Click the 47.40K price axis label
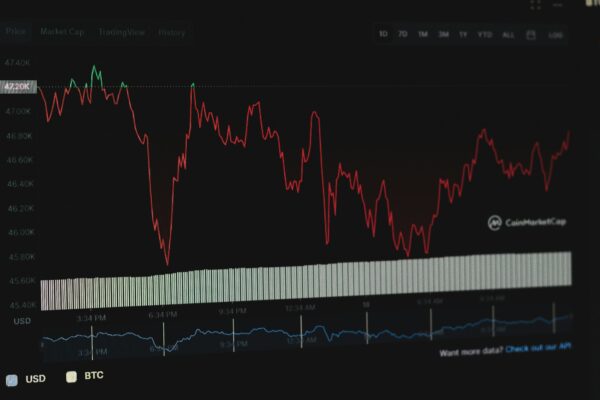This screenshot has height=400, width=600. (x=17, y=62)
